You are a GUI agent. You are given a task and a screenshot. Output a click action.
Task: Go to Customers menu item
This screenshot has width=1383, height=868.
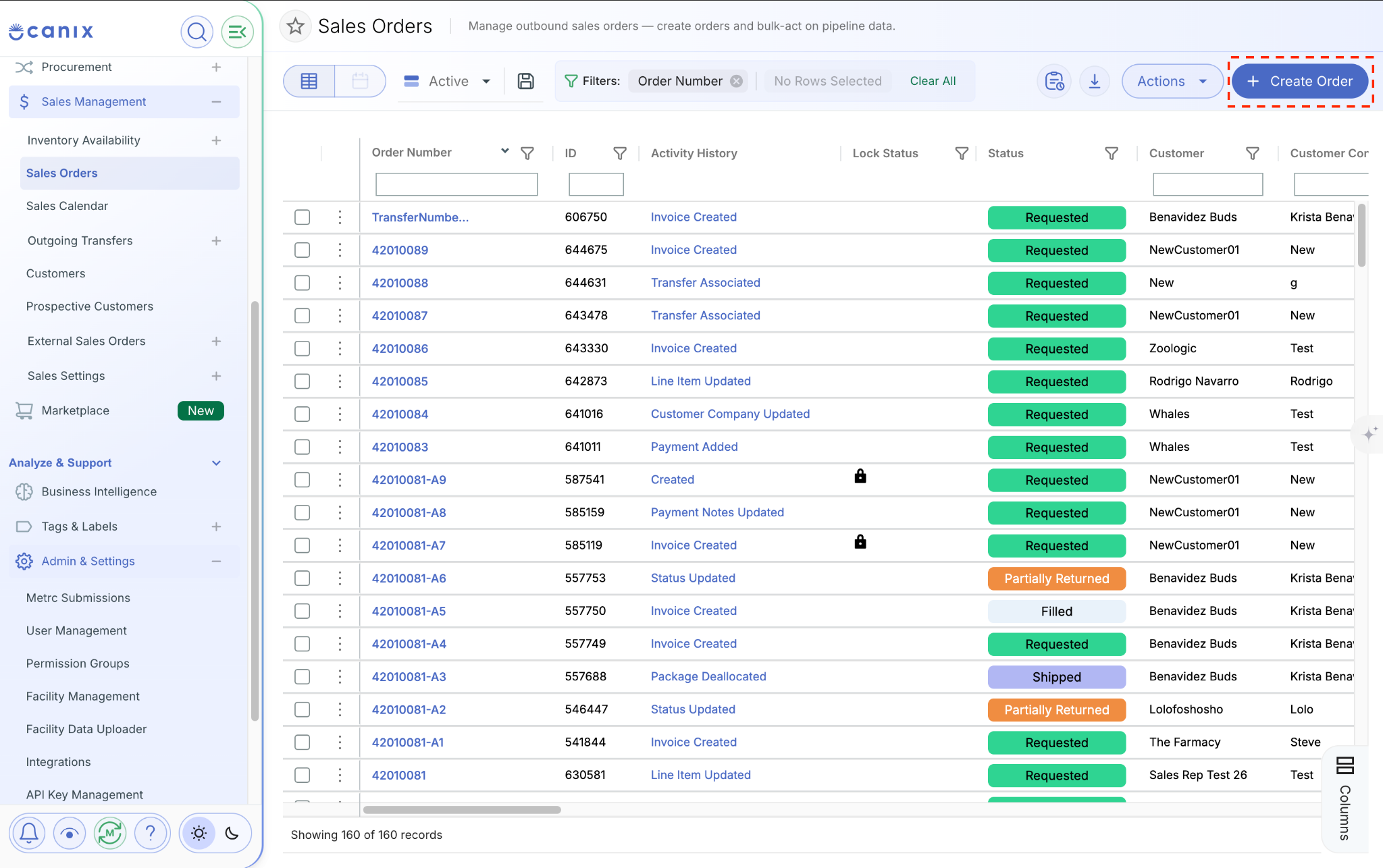55,273
